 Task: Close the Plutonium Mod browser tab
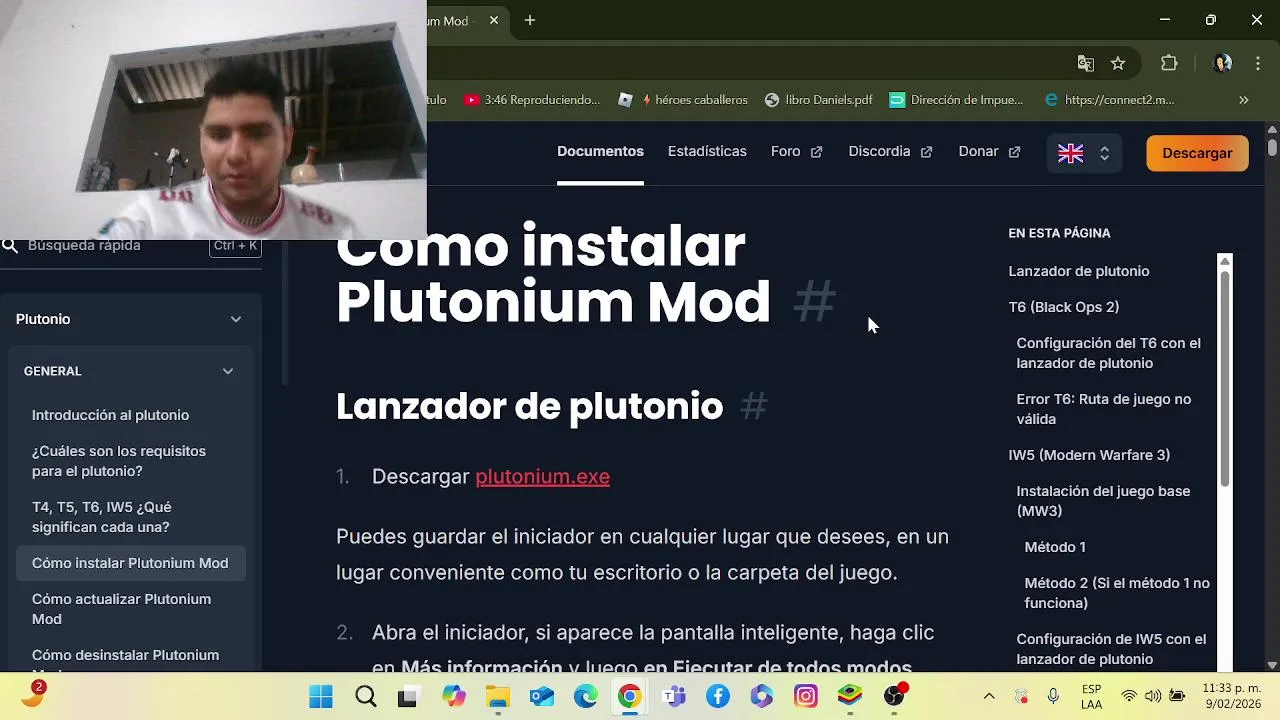click(x=493, y=20)
